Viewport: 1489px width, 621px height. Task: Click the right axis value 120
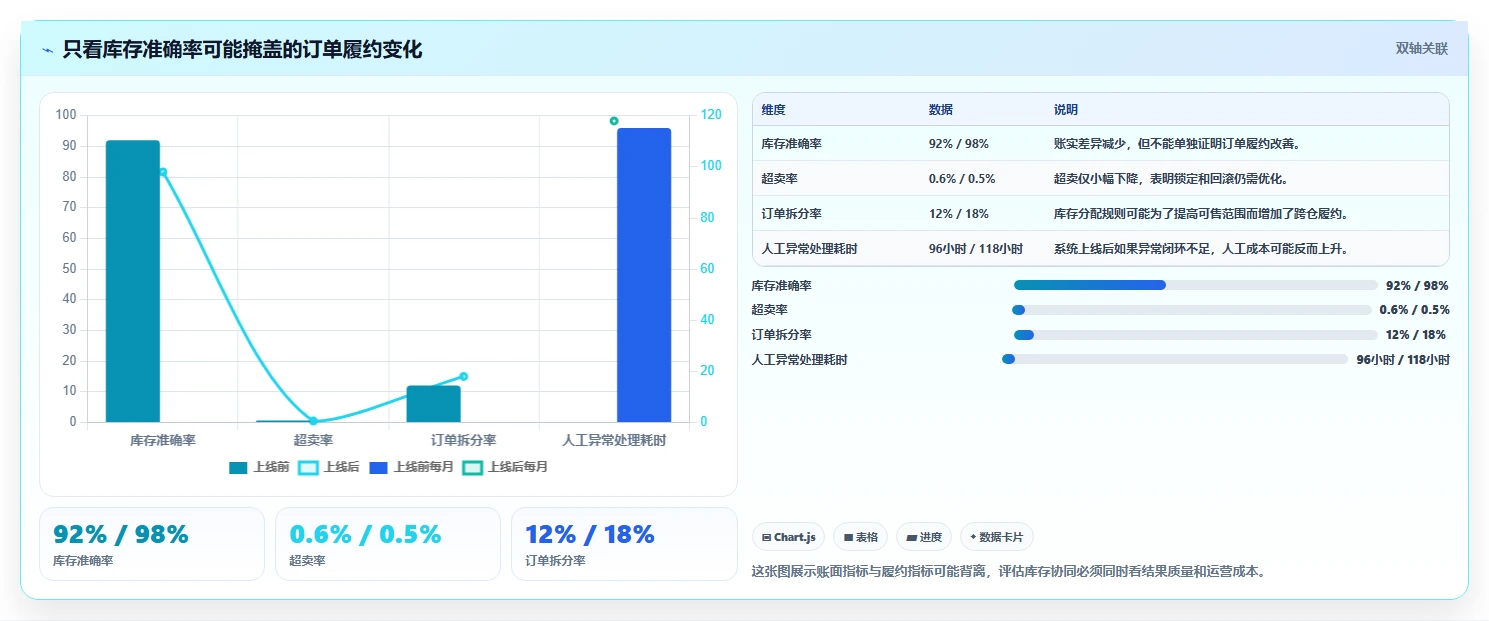point(709,115)
